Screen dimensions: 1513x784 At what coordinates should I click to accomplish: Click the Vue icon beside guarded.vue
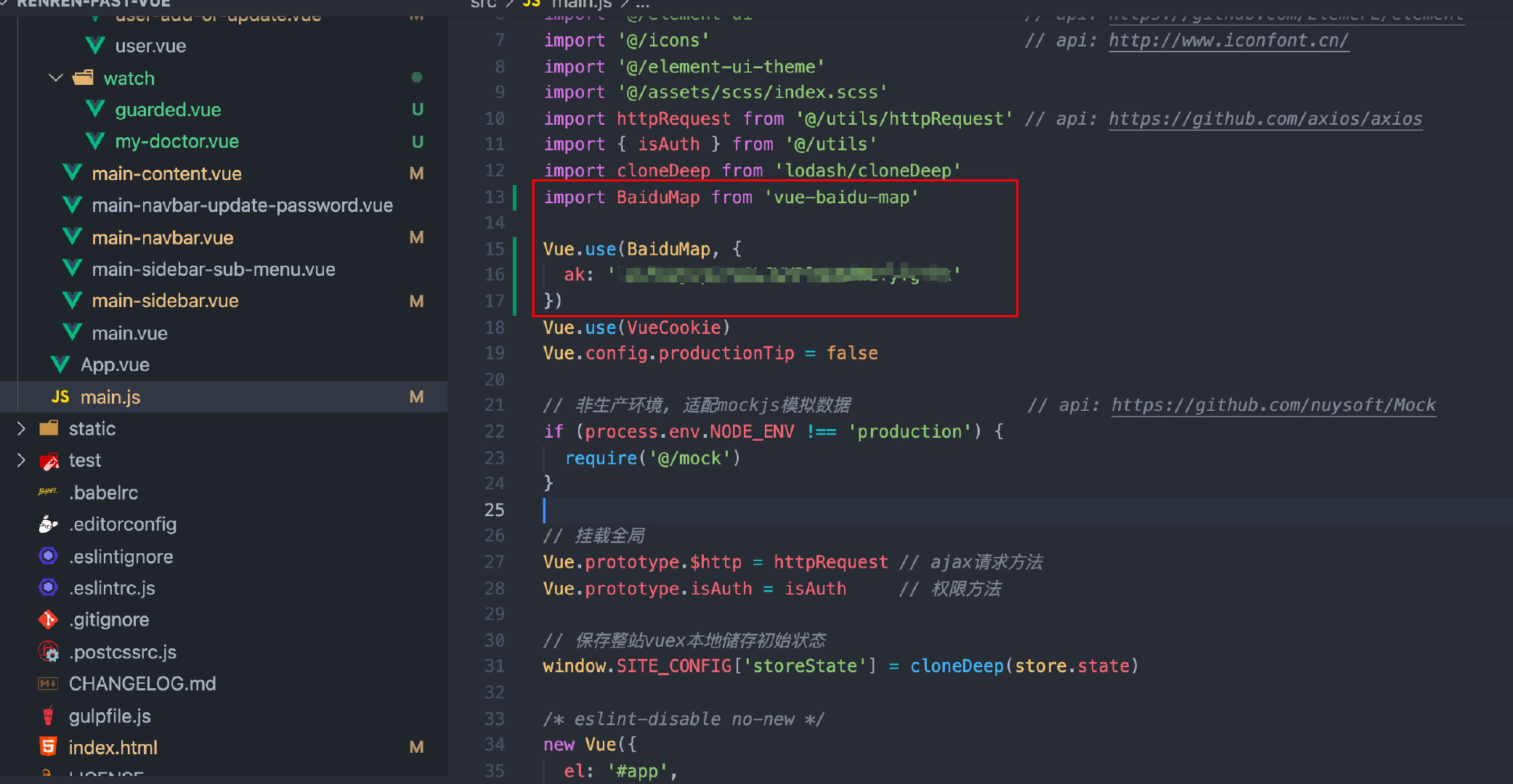95,110
